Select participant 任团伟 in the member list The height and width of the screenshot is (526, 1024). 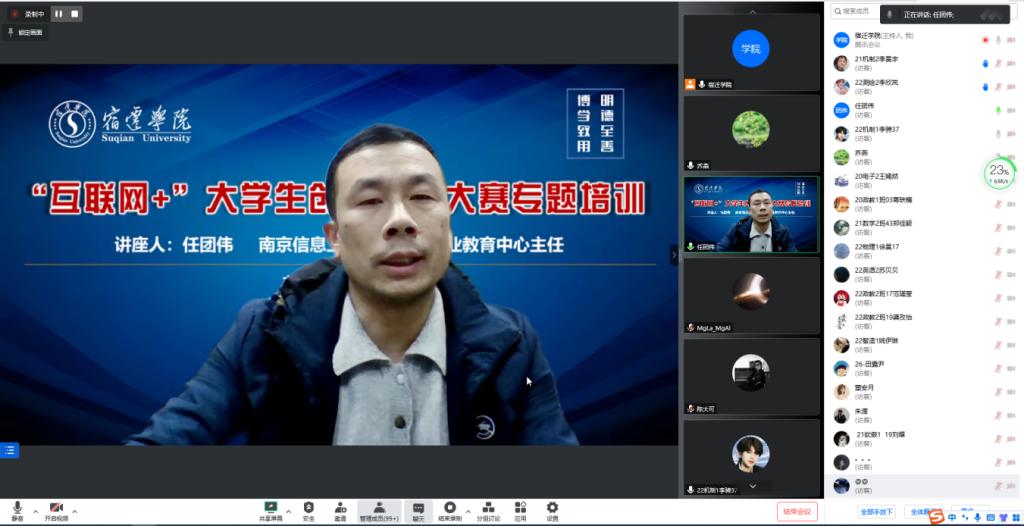point(863,107)
